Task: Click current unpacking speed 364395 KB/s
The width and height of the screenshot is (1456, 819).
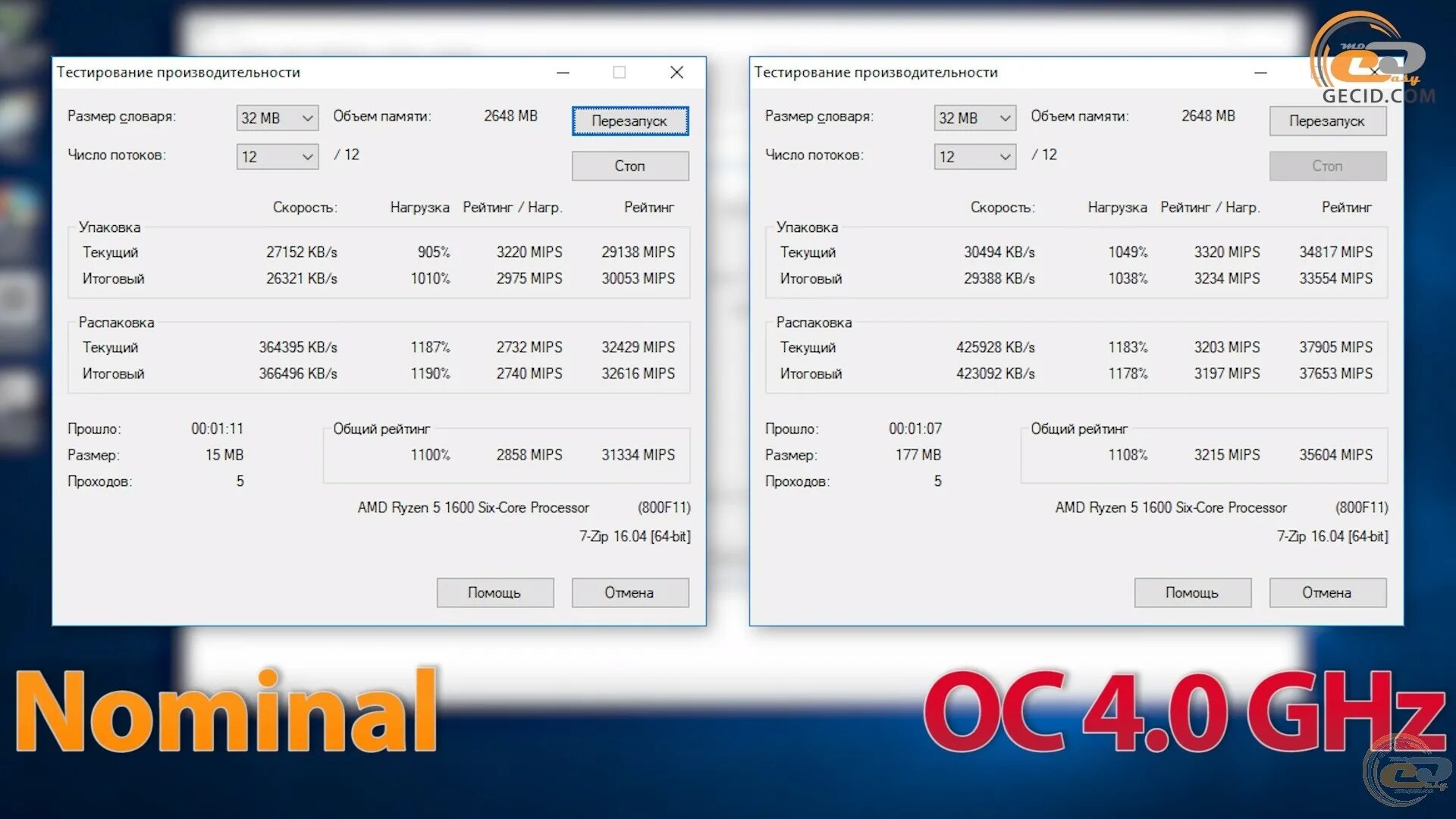Action: [297, 347]
